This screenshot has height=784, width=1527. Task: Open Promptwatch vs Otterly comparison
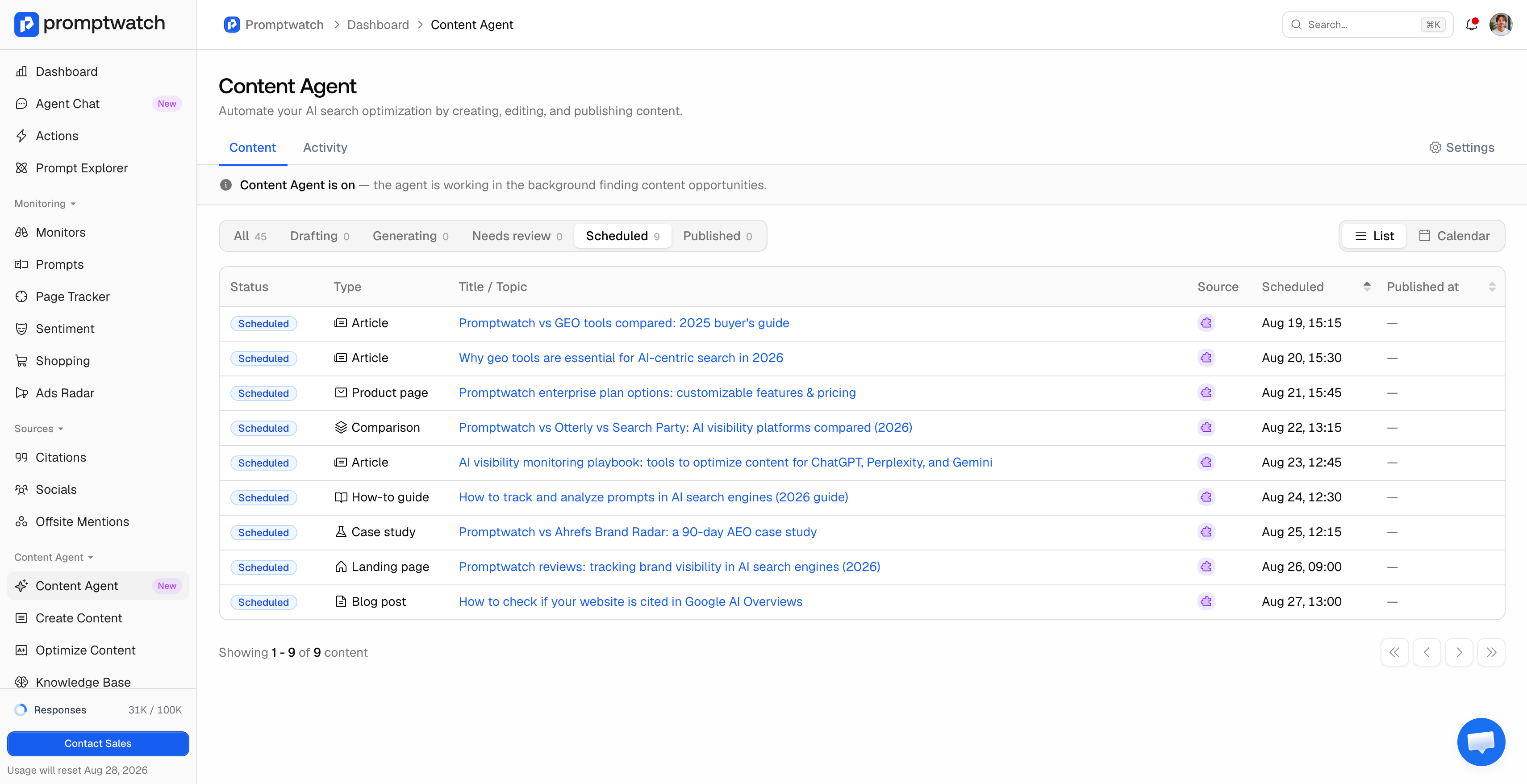click(685, 427)
